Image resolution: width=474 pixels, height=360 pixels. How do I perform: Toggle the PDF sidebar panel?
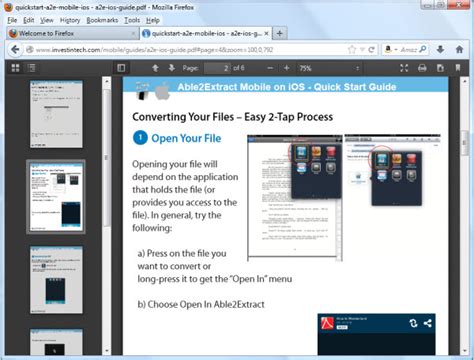click(121, 68)
